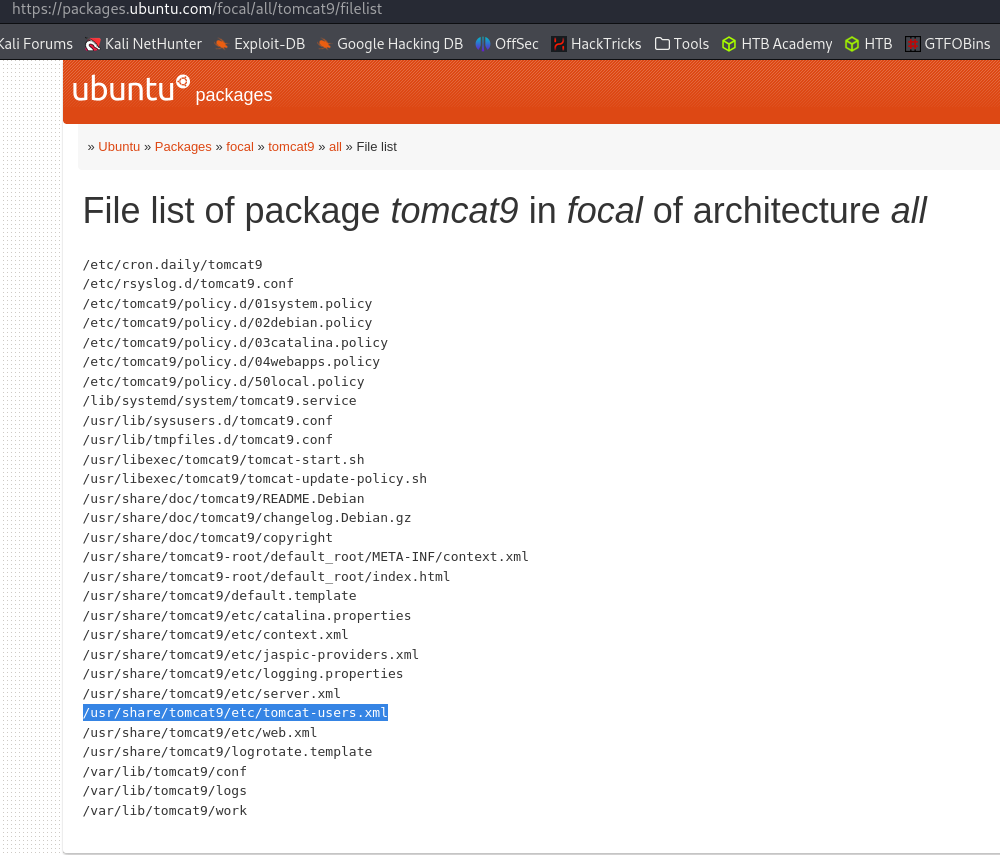Click the /etc/rsyslog.d/tomcat9.conf entry
Screen dimensions: 1000x855
188,284
